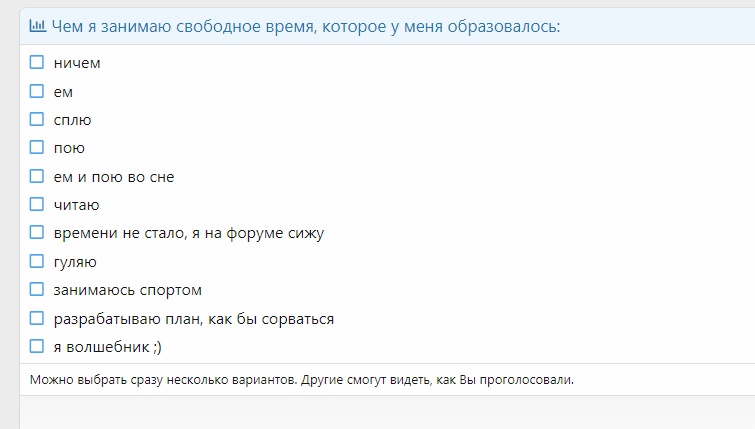755x429 pixels.
Task: Select the checkbox for 'пою'
Action: point(37,148)
